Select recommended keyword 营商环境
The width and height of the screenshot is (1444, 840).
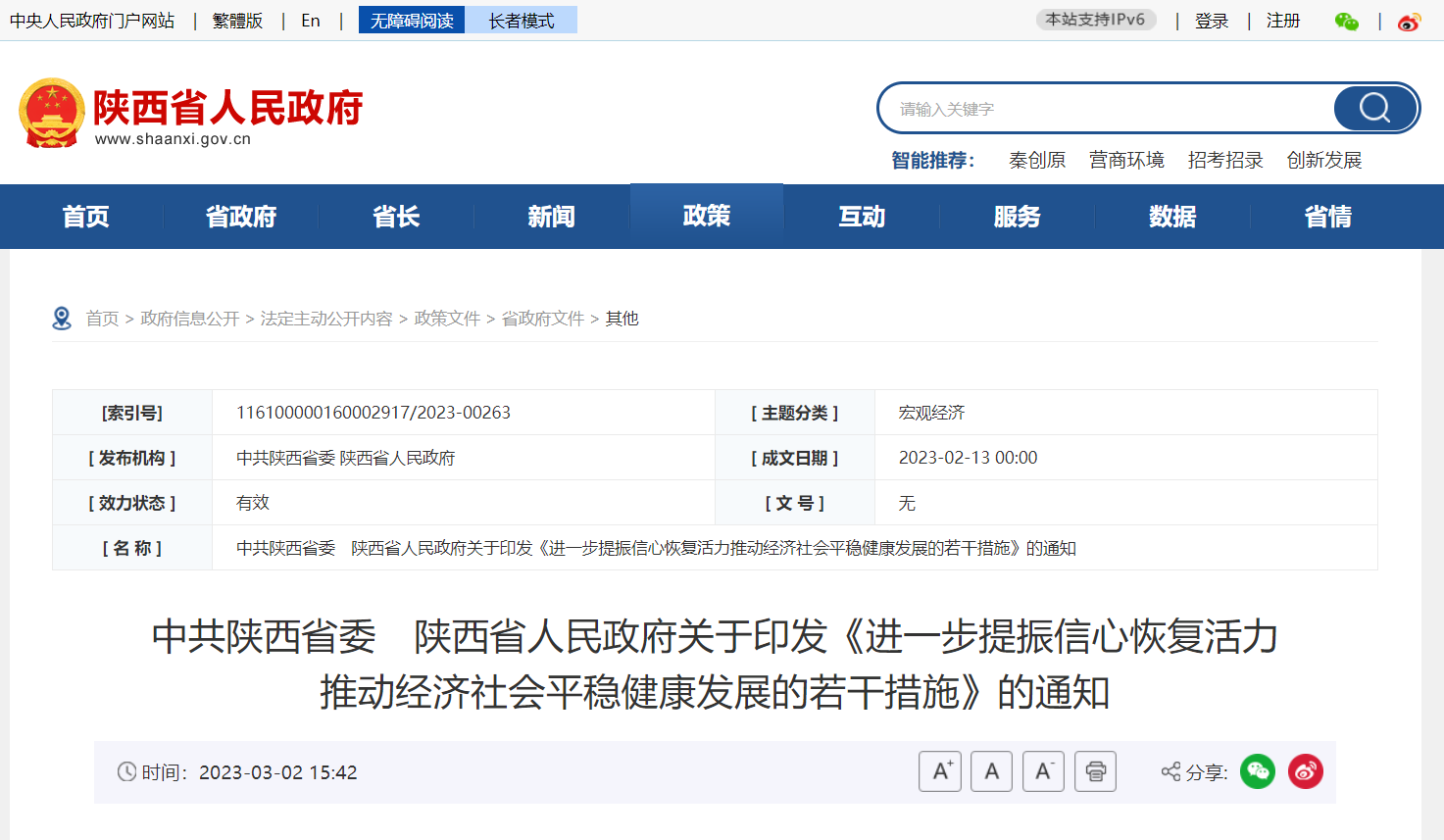1126,160
